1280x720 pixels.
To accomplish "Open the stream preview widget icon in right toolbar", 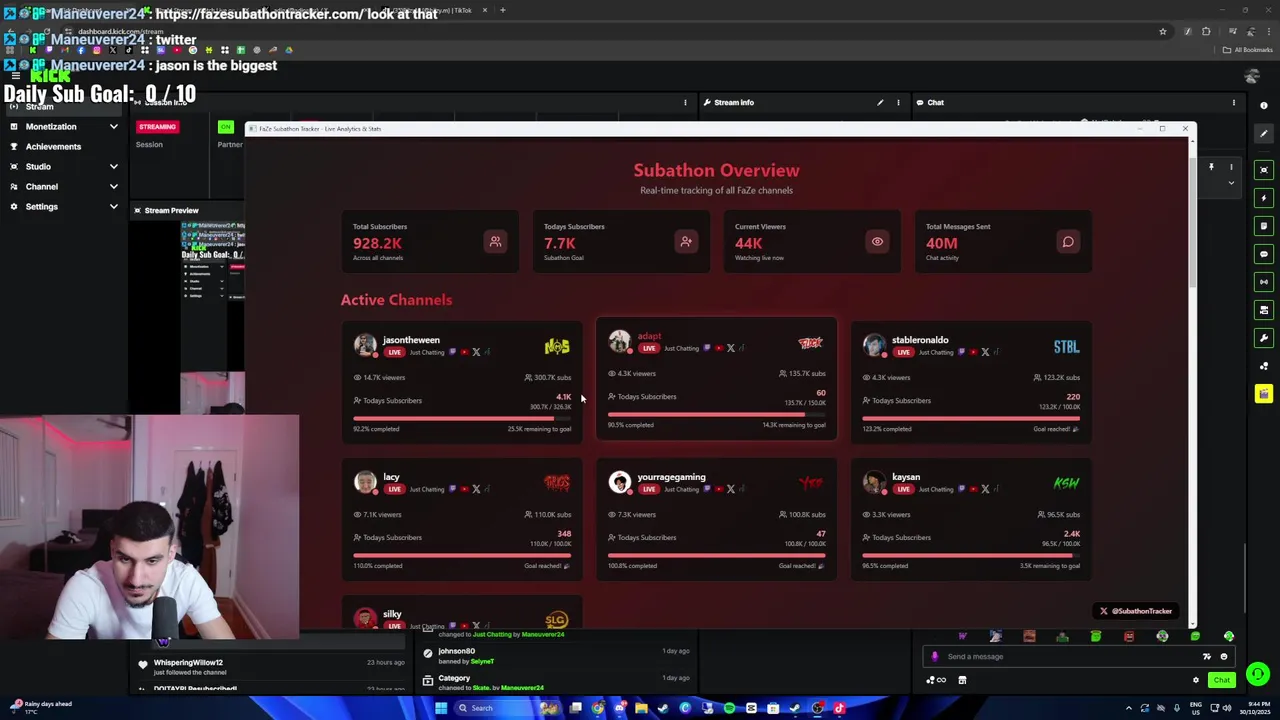I will (x=1264, y=170).
